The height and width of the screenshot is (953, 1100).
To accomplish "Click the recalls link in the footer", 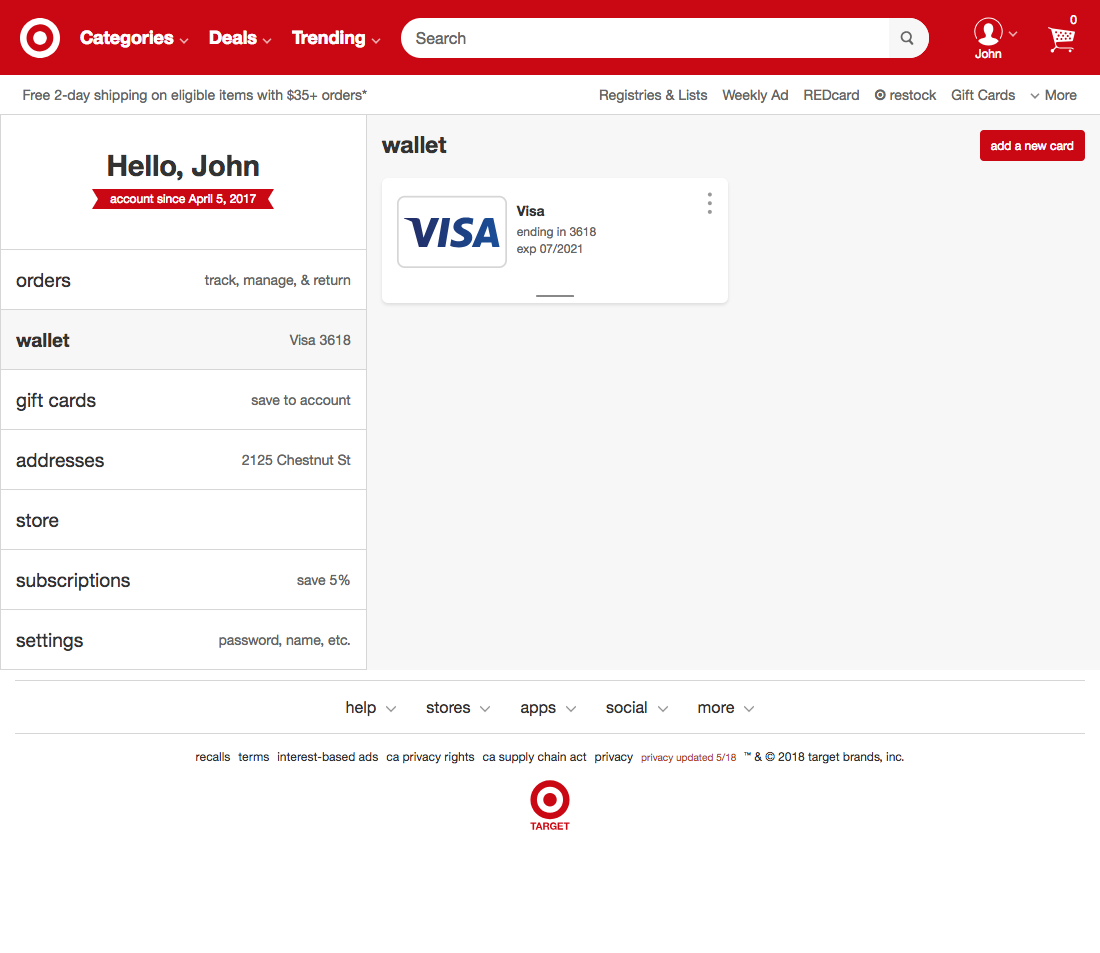I will (212, 757).
